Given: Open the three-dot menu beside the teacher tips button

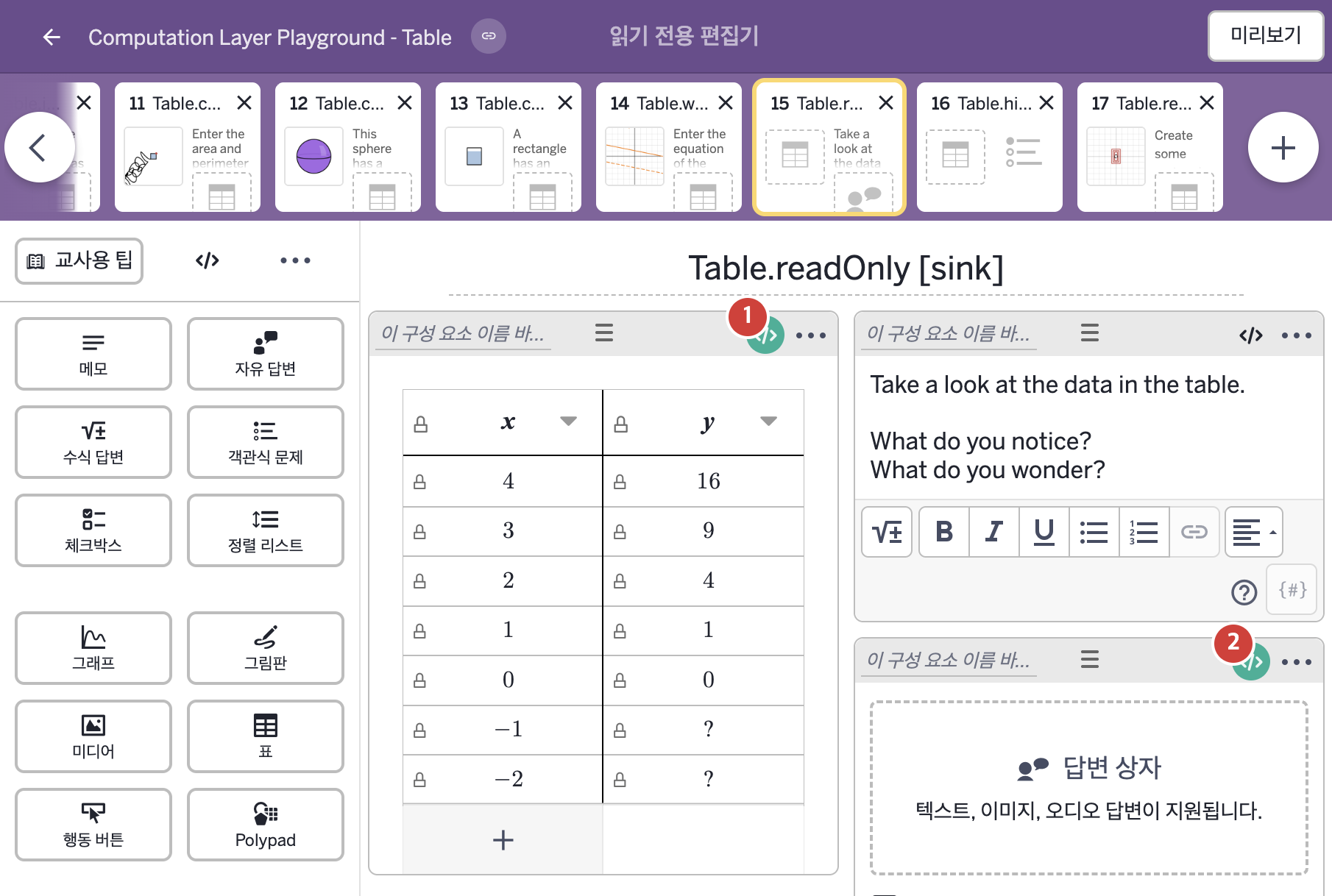Looking at the screenshot, I should click(x=295, y=260).
